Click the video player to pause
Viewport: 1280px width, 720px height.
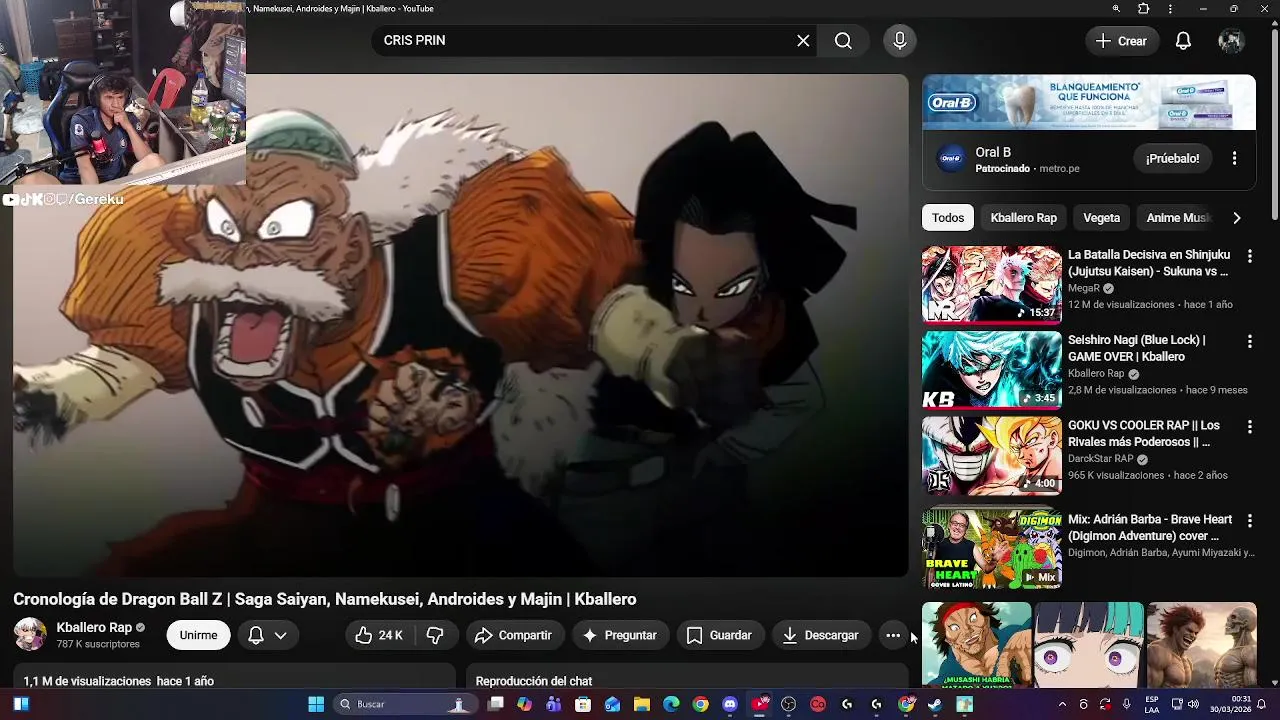(460, 325)
